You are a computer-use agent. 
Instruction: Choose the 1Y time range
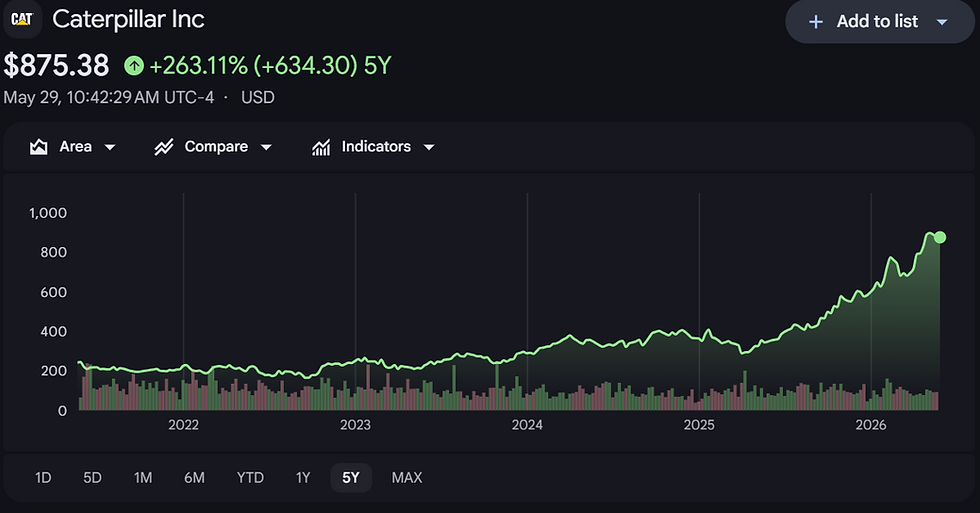click(x=303, y=478)
